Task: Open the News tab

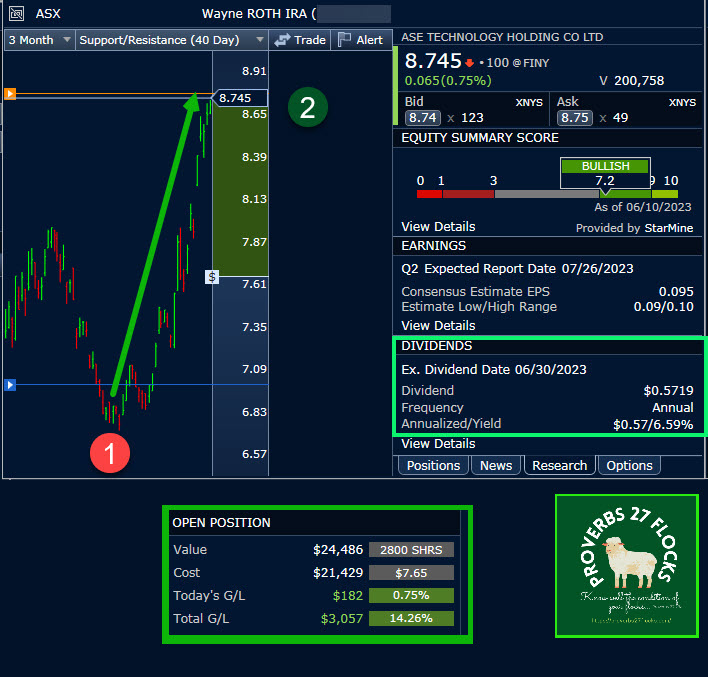Action: pos(496,465)
